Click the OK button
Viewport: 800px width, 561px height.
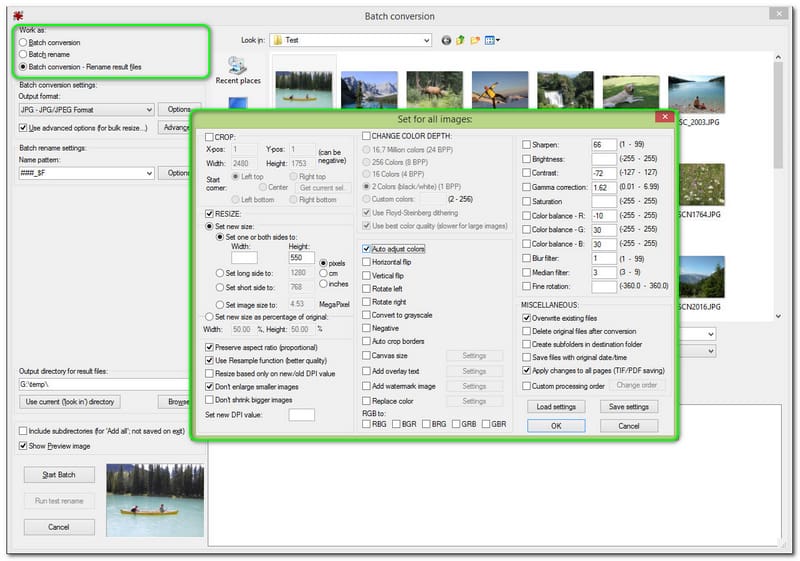tap(555, 425)
